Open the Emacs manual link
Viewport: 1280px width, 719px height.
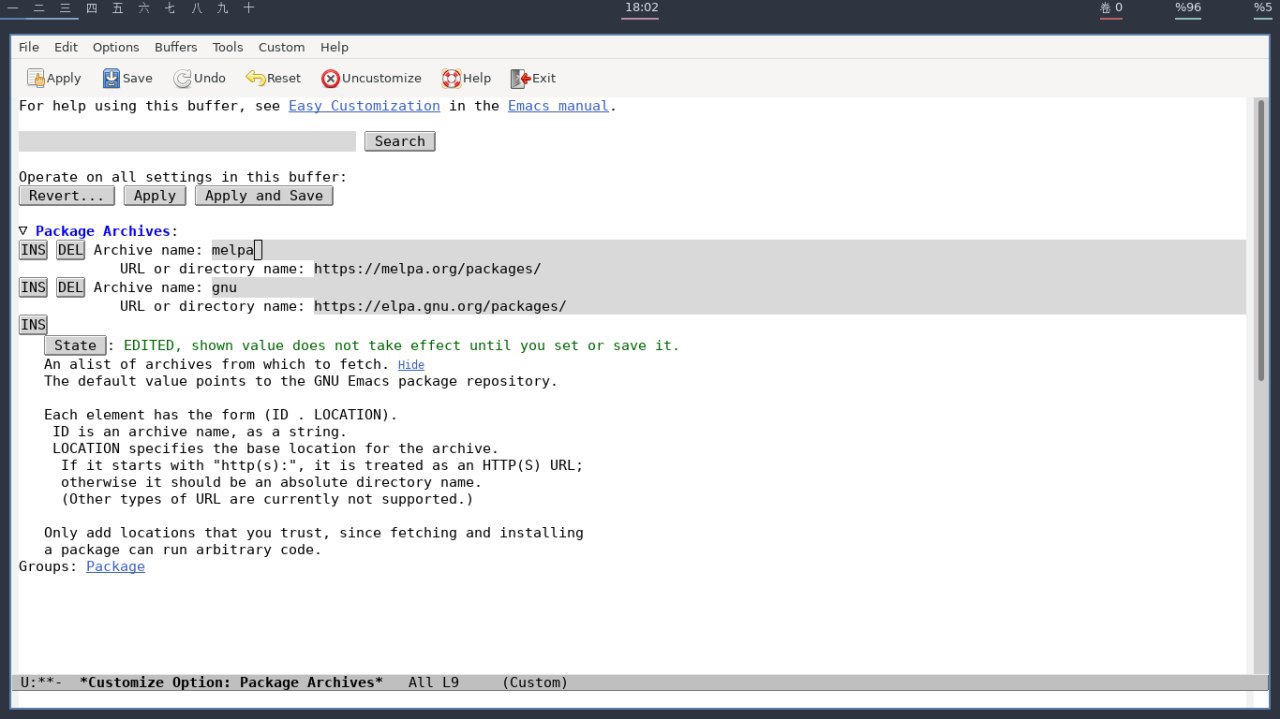(x=558, y=106)
